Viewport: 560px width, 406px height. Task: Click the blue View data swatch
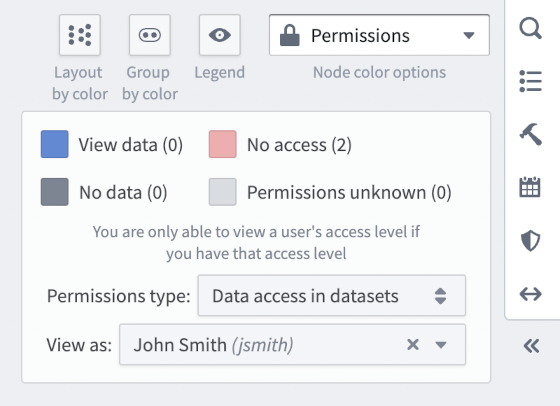point(55,144)
